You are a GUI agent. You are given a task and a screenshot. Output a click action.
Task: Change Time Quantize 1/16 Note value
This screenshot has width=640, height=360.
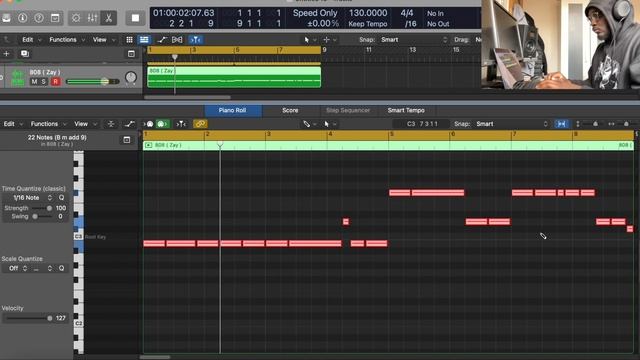pos(32,198)
